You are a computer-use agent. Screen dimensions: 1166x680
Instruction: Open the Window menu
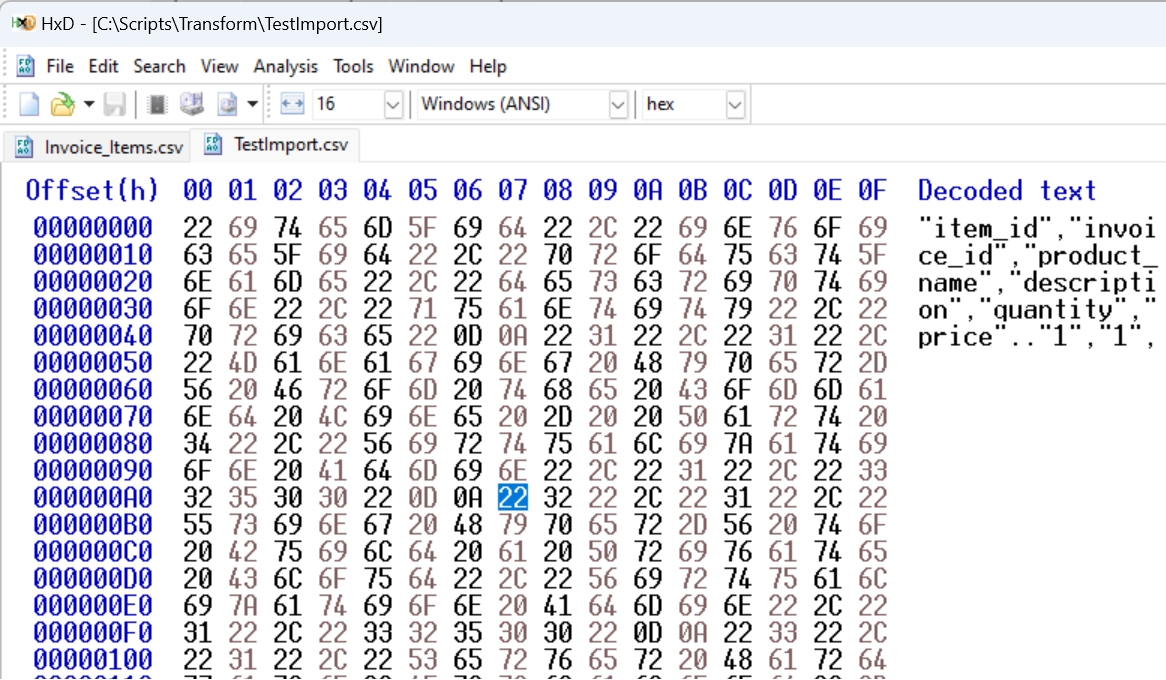click(421, 66)
